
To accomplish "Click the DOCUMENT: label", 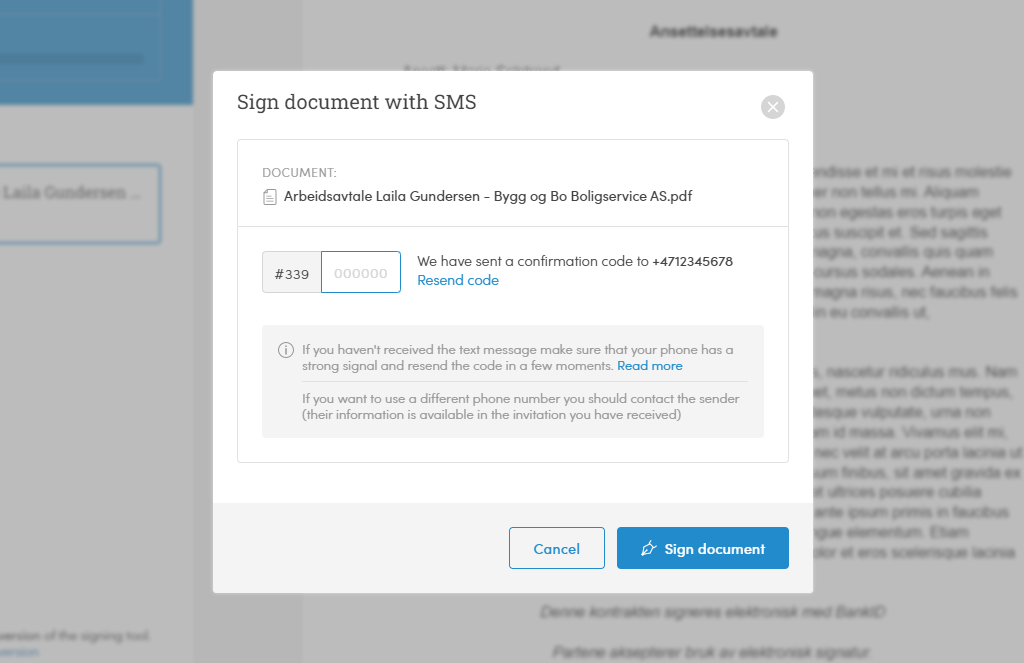I will 299,172.
